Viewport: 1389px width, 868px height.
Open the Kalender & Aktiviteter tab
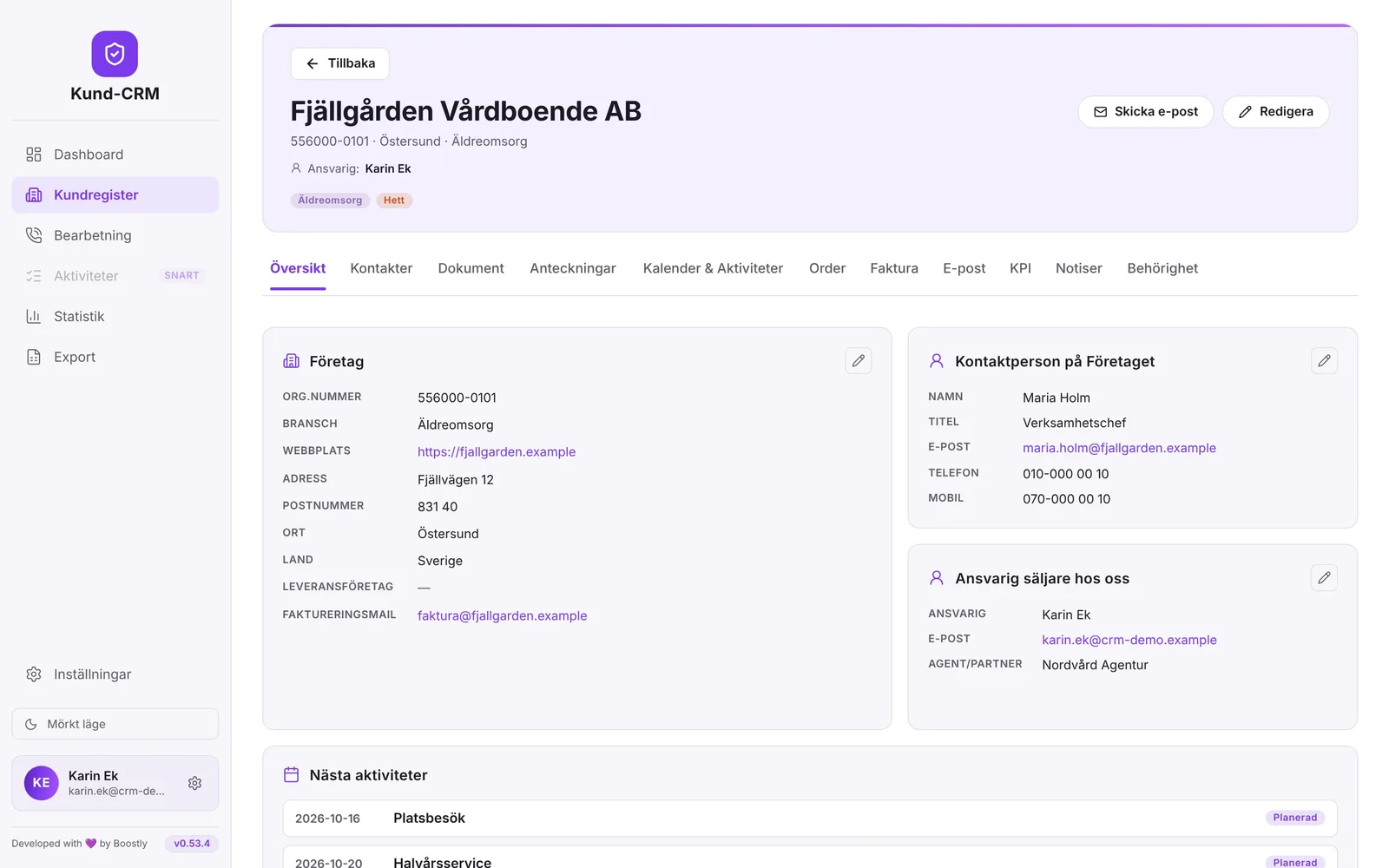tap(713, 268)
